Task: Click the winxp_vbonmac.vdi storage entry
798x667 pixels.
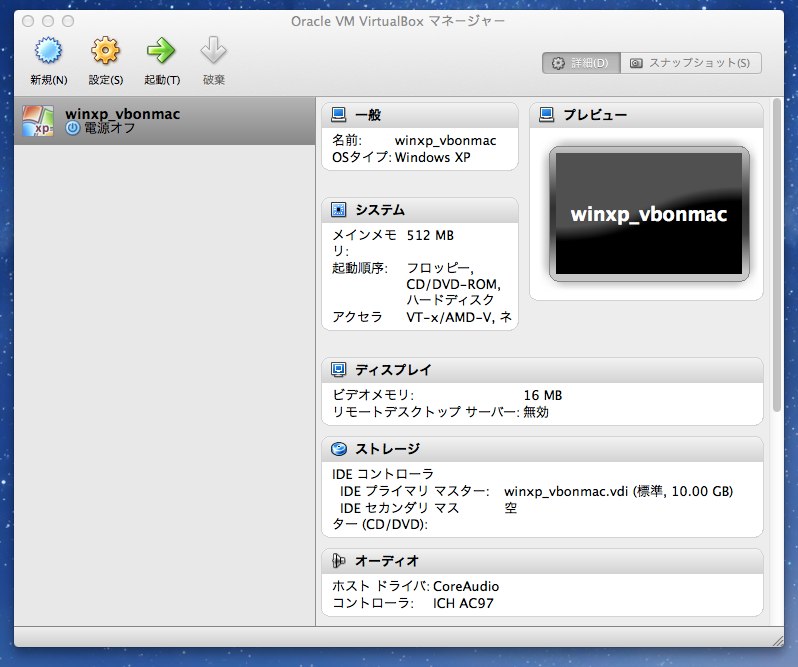Action: tap(618, 491)
